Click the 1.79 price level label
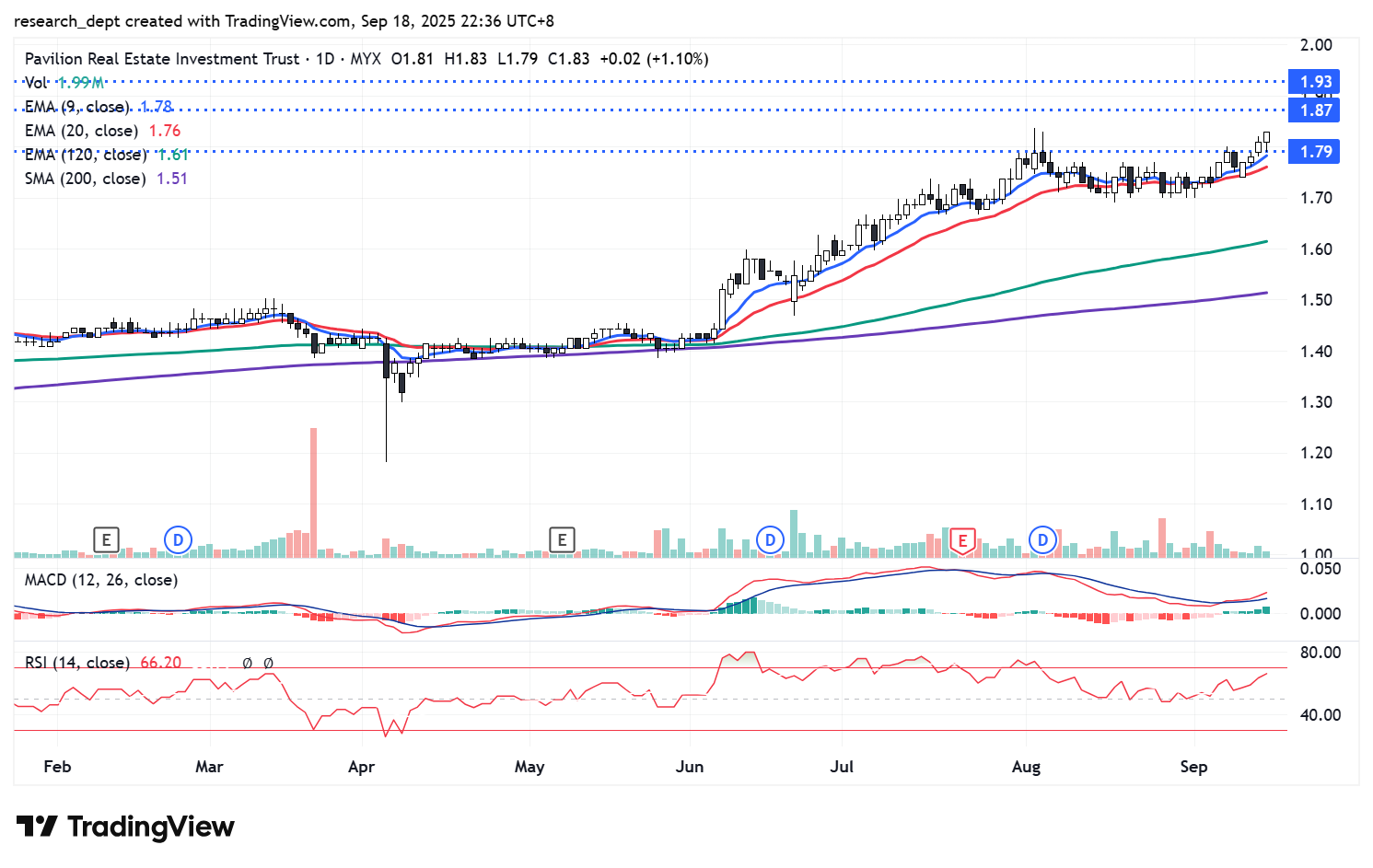The width and height of the screenshot is (1373, 868). point(1315,152)
